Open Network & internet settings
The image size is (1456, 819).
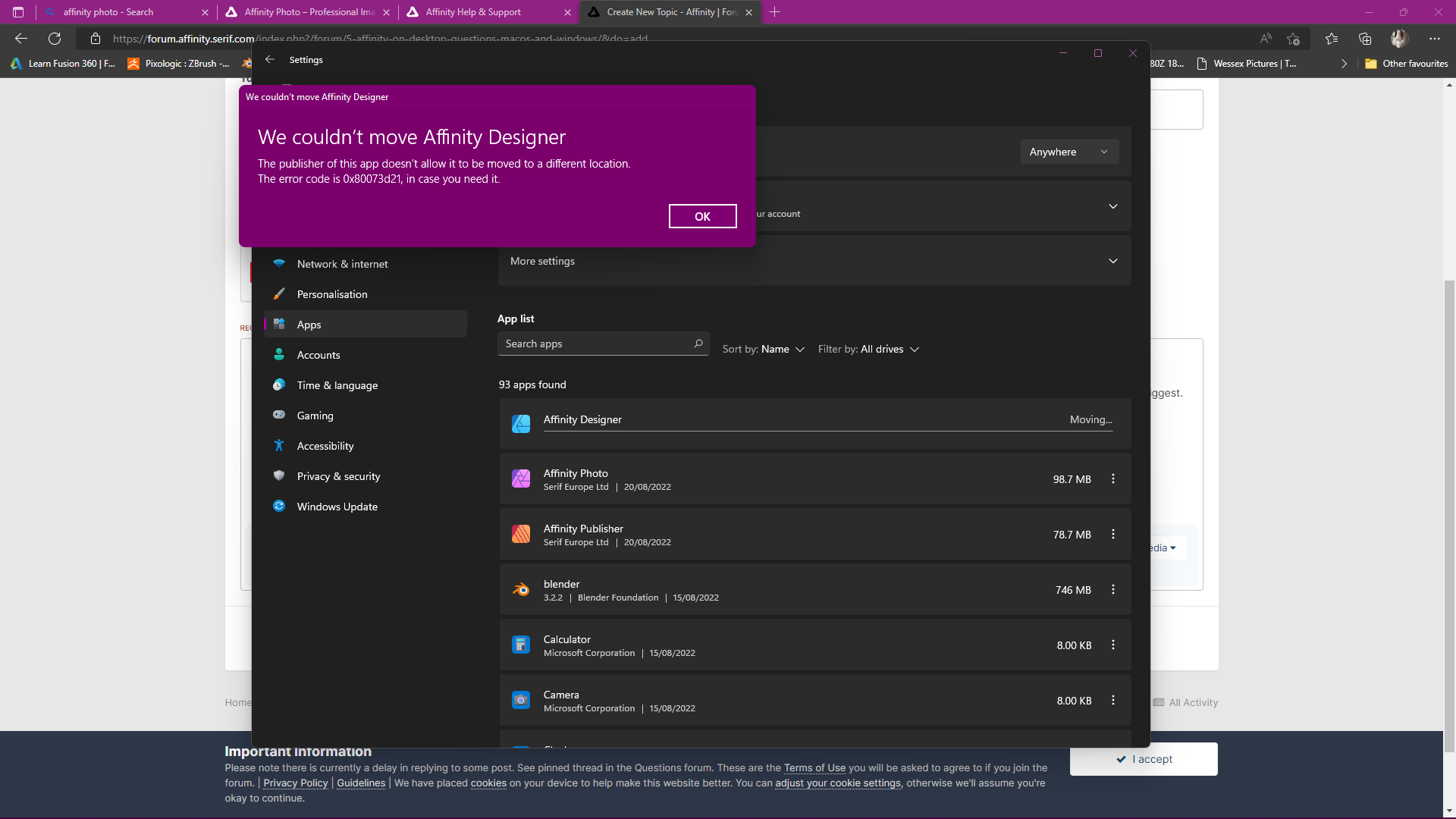pyautogui.click(x=366, y=264)
